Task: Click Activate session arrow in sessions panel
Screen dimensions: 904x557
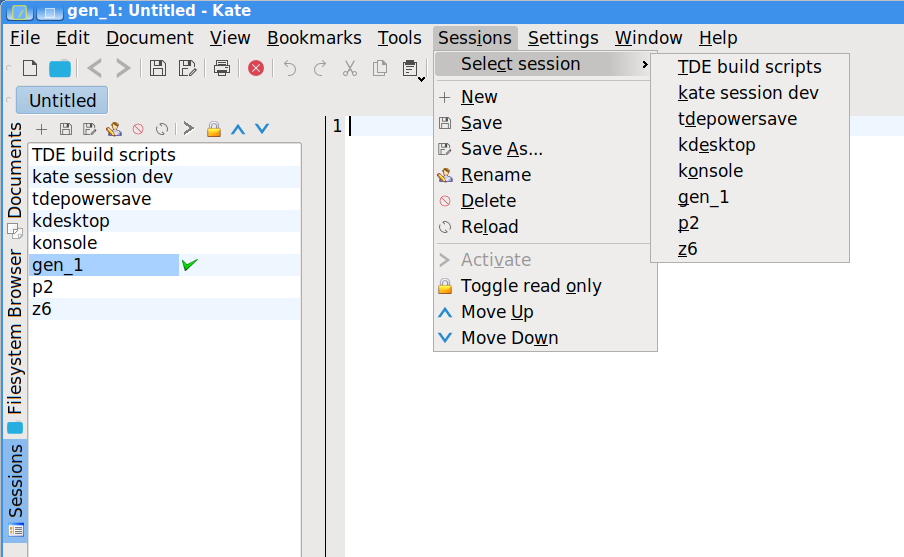Action: 189,129
